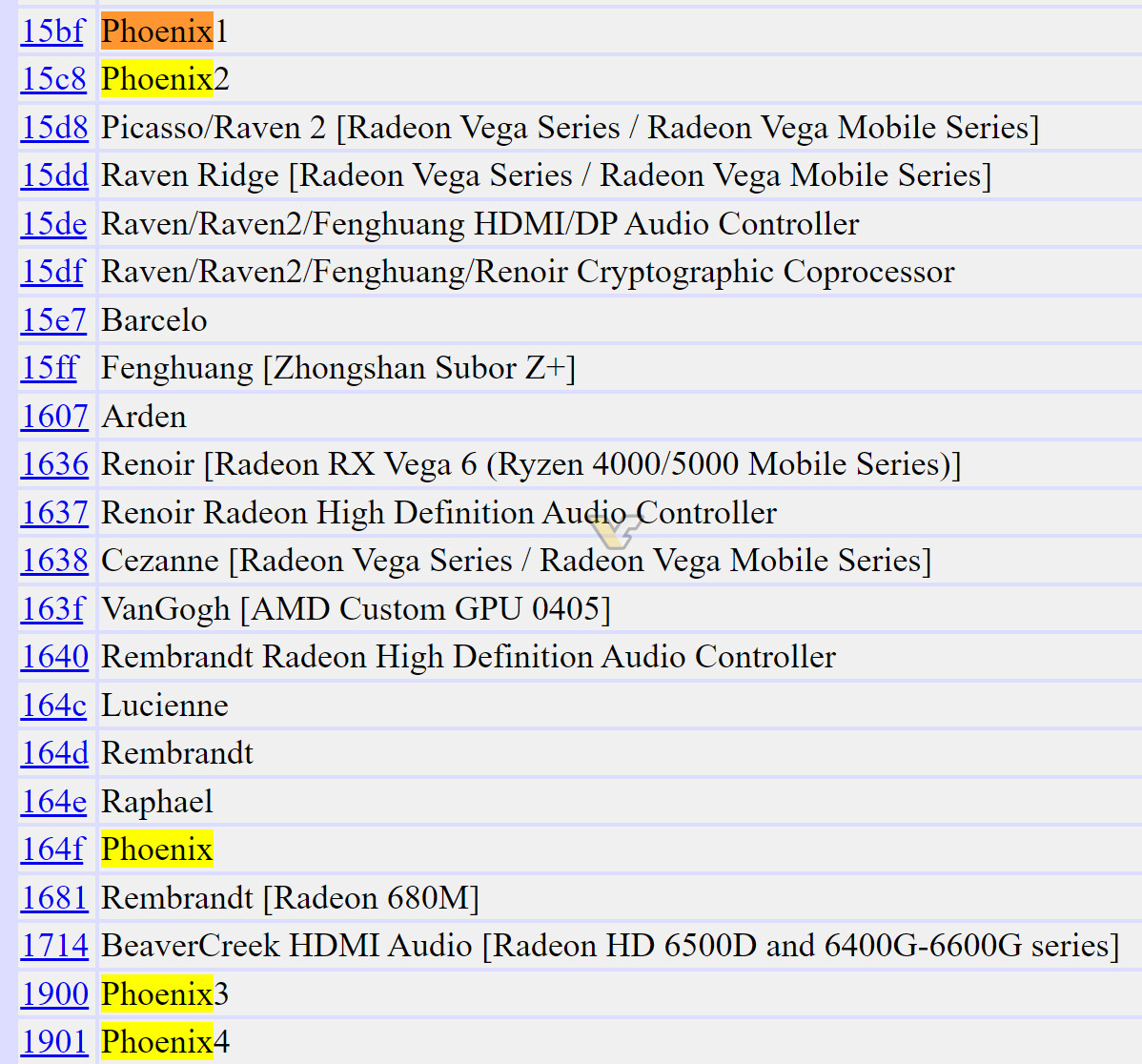This screenshot has height=1064, width=1142.
Task: Open the 1607 Arden link
Action: pos(54,417)
